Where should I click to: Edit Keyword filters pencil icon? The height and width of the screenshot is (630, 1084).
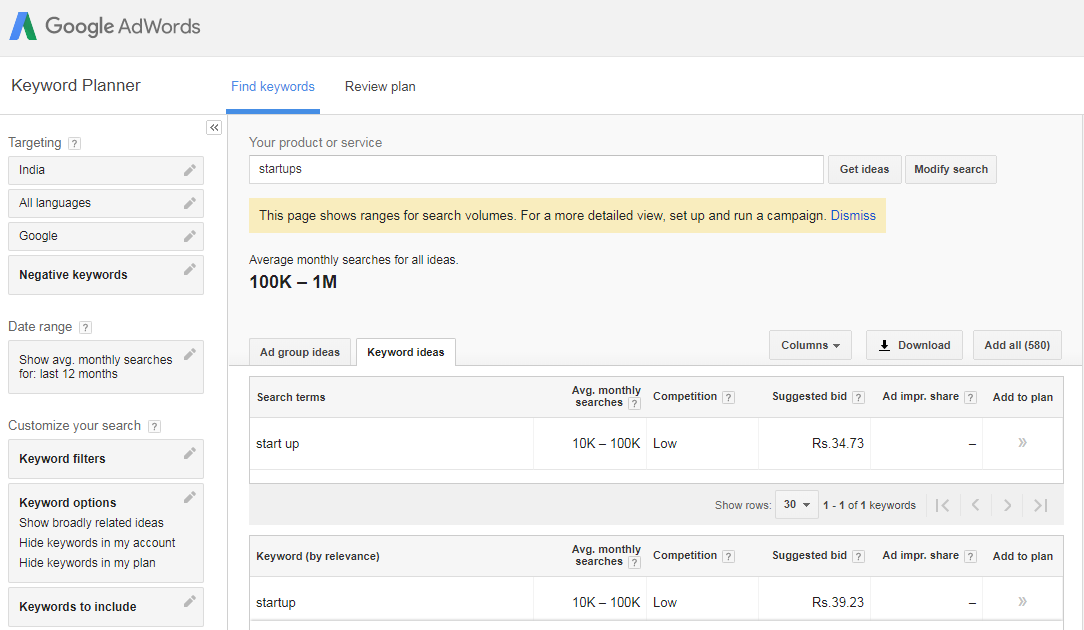click(x=189, y=454)
